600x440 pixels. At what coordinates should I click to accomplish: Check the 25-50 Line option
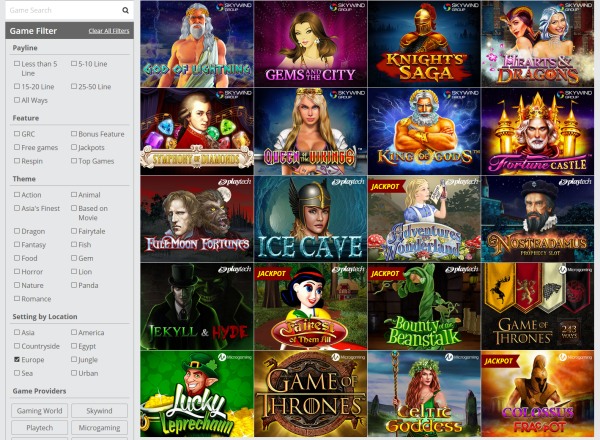click(74, 86)
